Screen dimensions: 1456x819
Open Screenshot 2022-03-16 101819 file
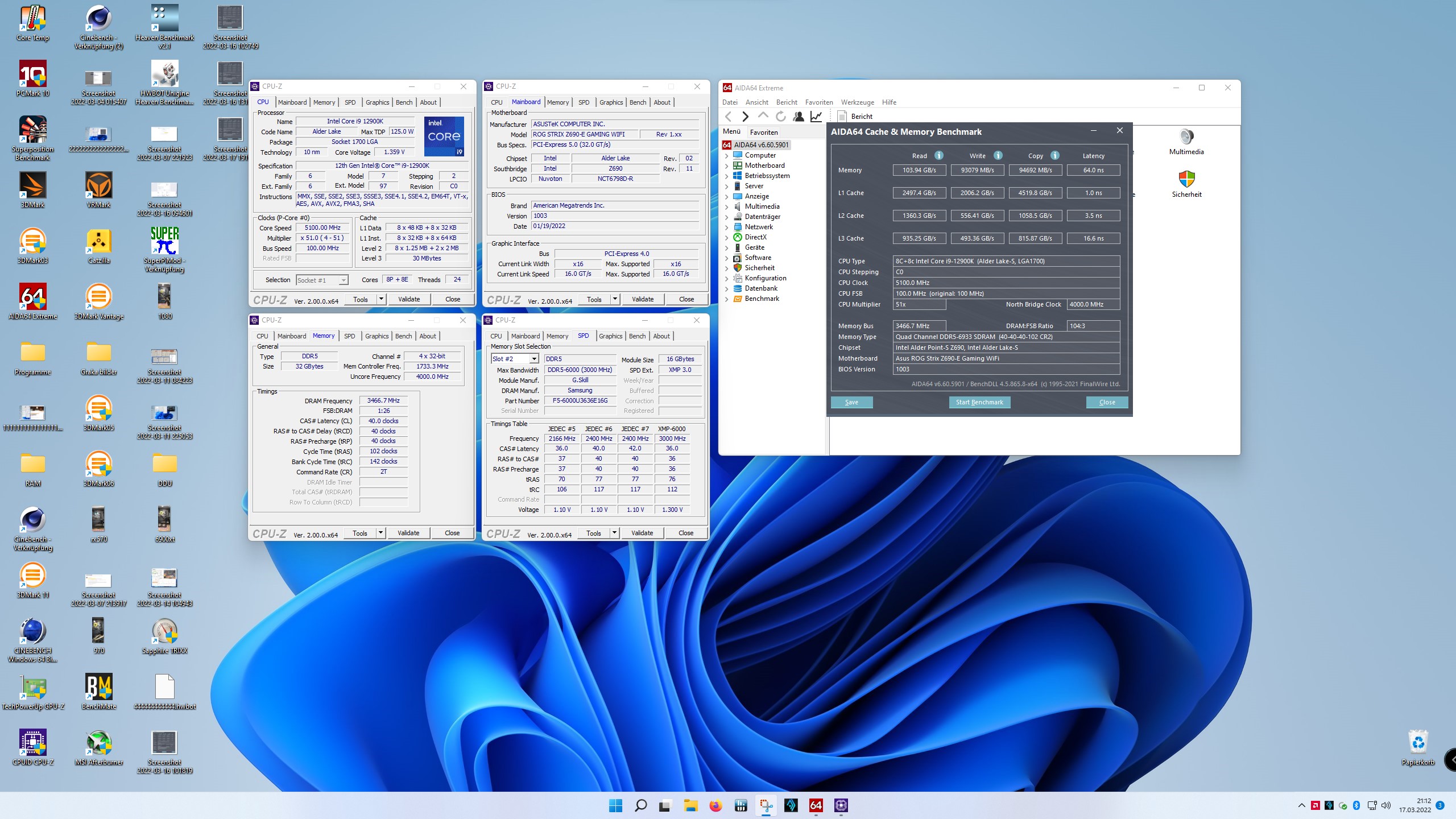tap(165, 752)
